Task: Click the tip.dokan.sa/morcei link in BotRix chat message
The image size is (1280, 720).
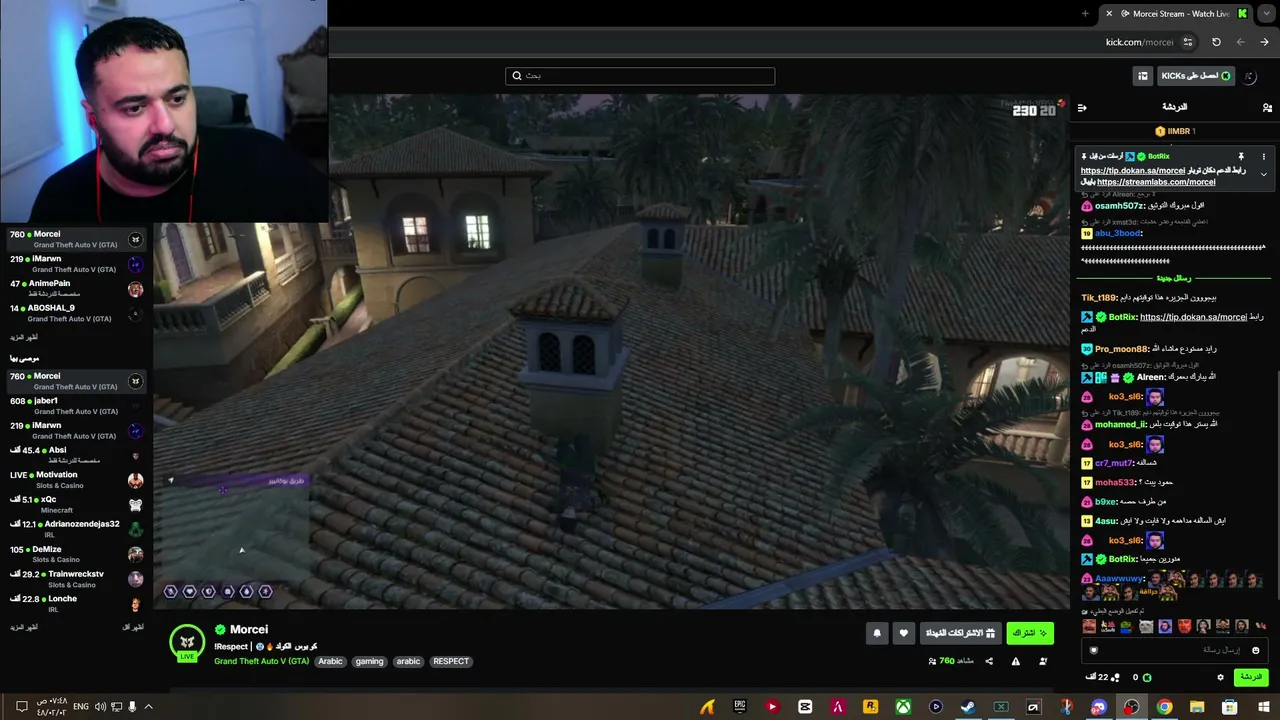Action: click(x=1193, y=317)
